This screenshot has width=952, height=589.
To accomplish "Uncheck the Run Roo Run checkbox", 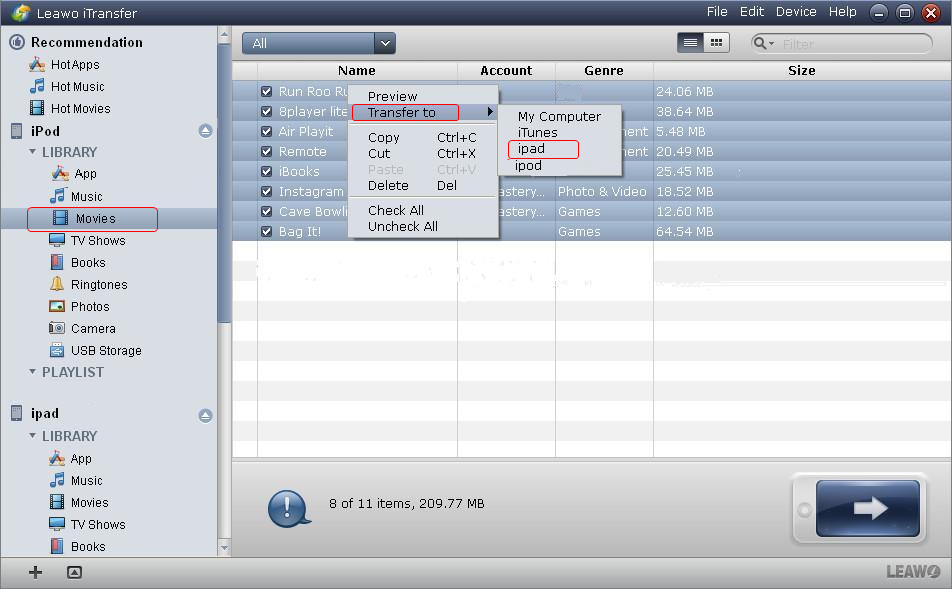I will point(266,91).
